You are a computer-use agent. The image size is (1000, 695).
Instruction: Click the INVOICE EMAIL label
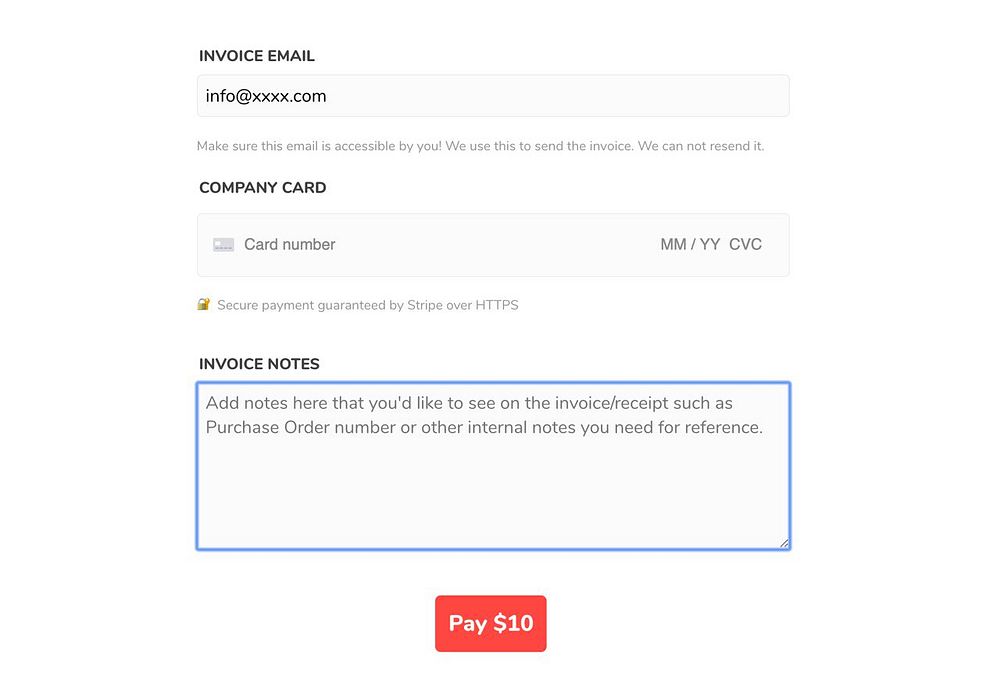click(x=257, y=56)
